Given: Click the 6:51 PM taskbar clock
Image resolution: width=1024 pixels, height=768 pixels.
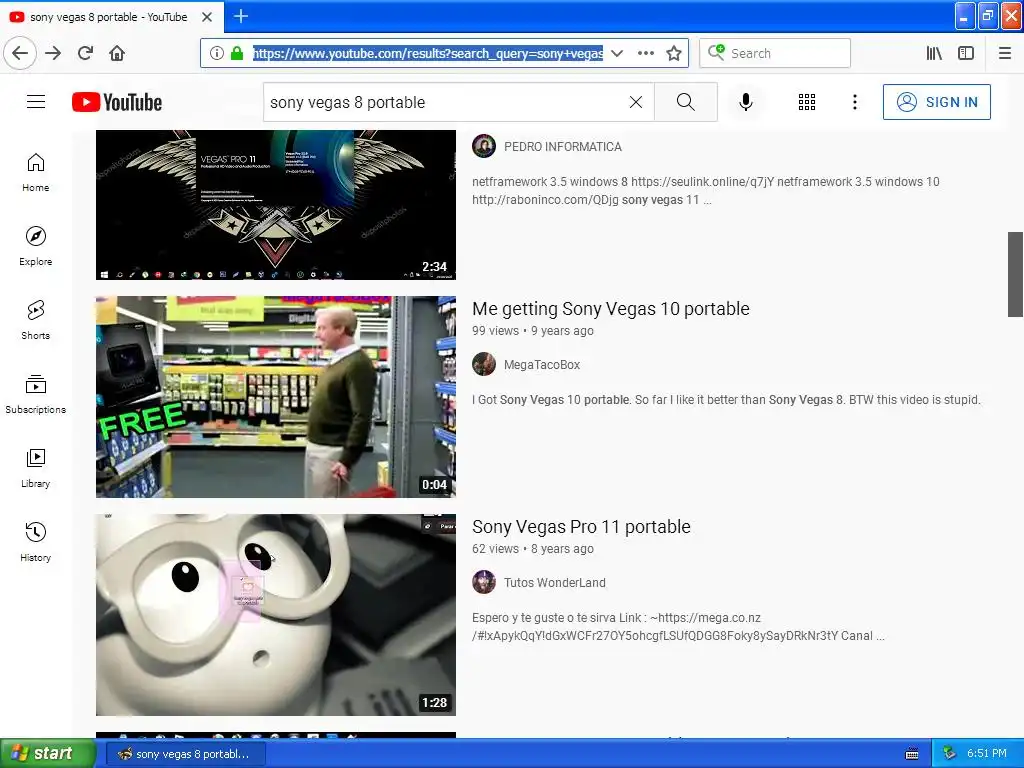Looking at the screenshot, I should coord(987,754).
